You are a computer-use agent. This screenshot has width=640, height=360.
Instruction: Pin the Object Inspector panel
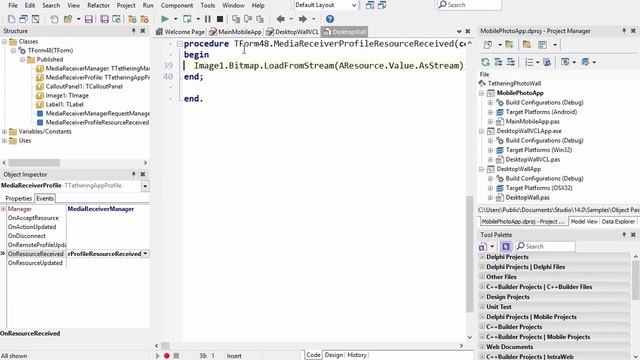(133, 174)
